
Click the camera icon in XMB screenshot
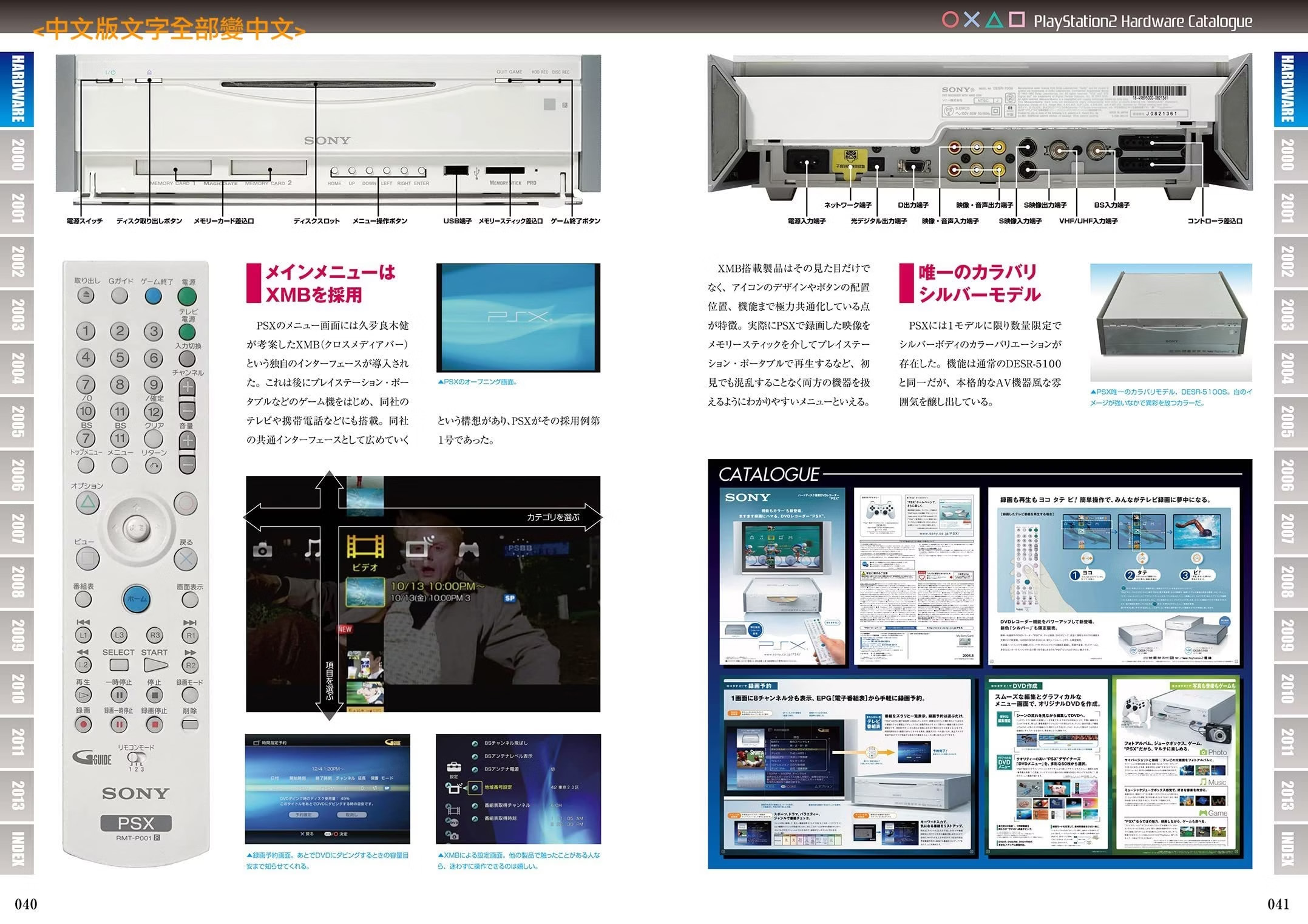pyautogui.click(x=262, y=550)
